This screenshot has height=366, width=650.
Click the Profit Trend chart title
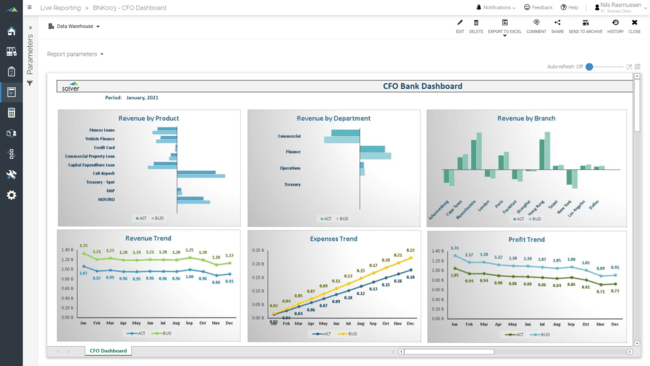click(526, 240)
